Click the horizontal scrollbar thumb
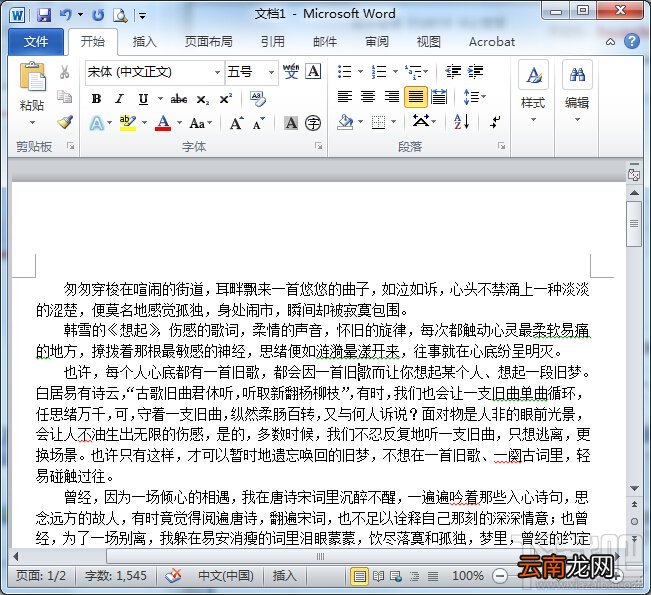651x595 pixels. [x=320, y=556]
